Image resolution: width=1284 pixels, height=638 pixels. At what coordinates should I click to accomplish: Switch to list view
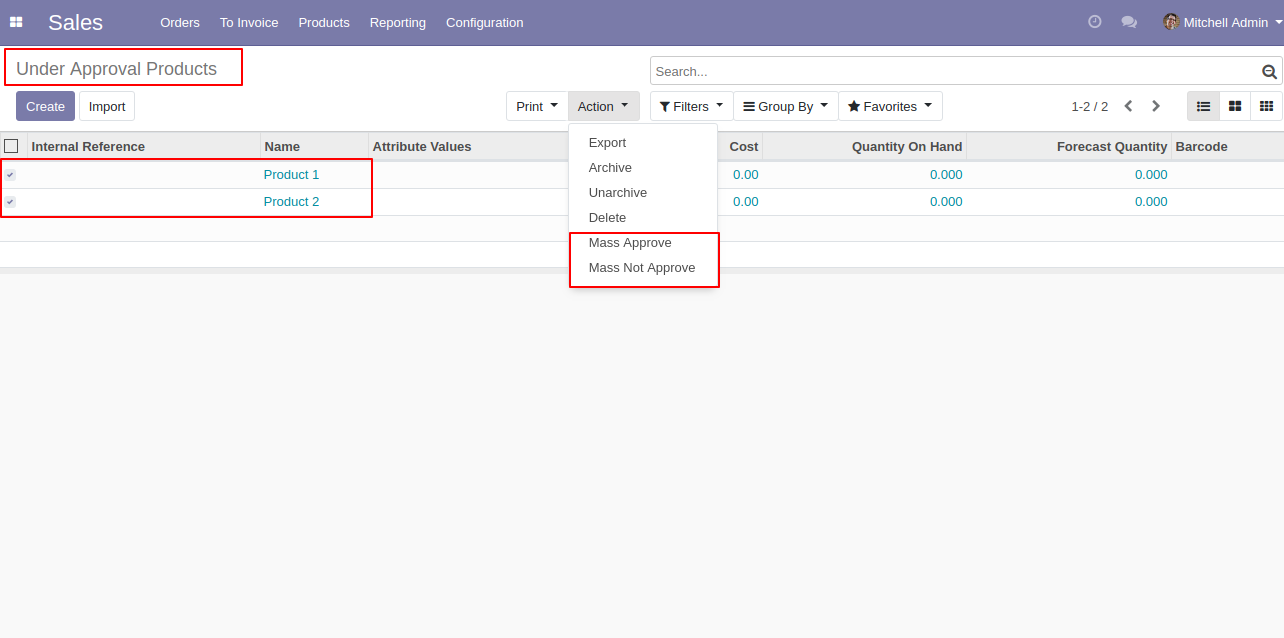tap(1203, 106)
